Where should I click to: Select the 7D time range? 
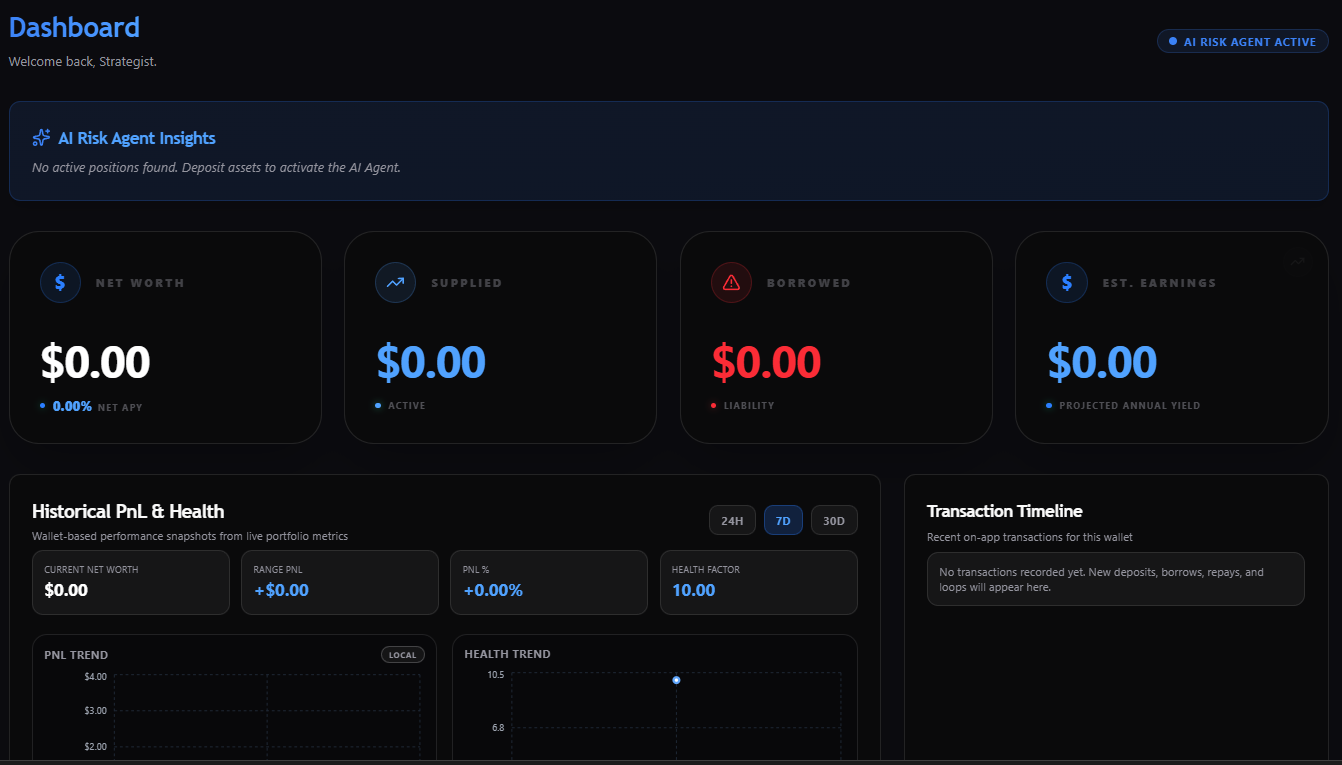coord(783,521)
